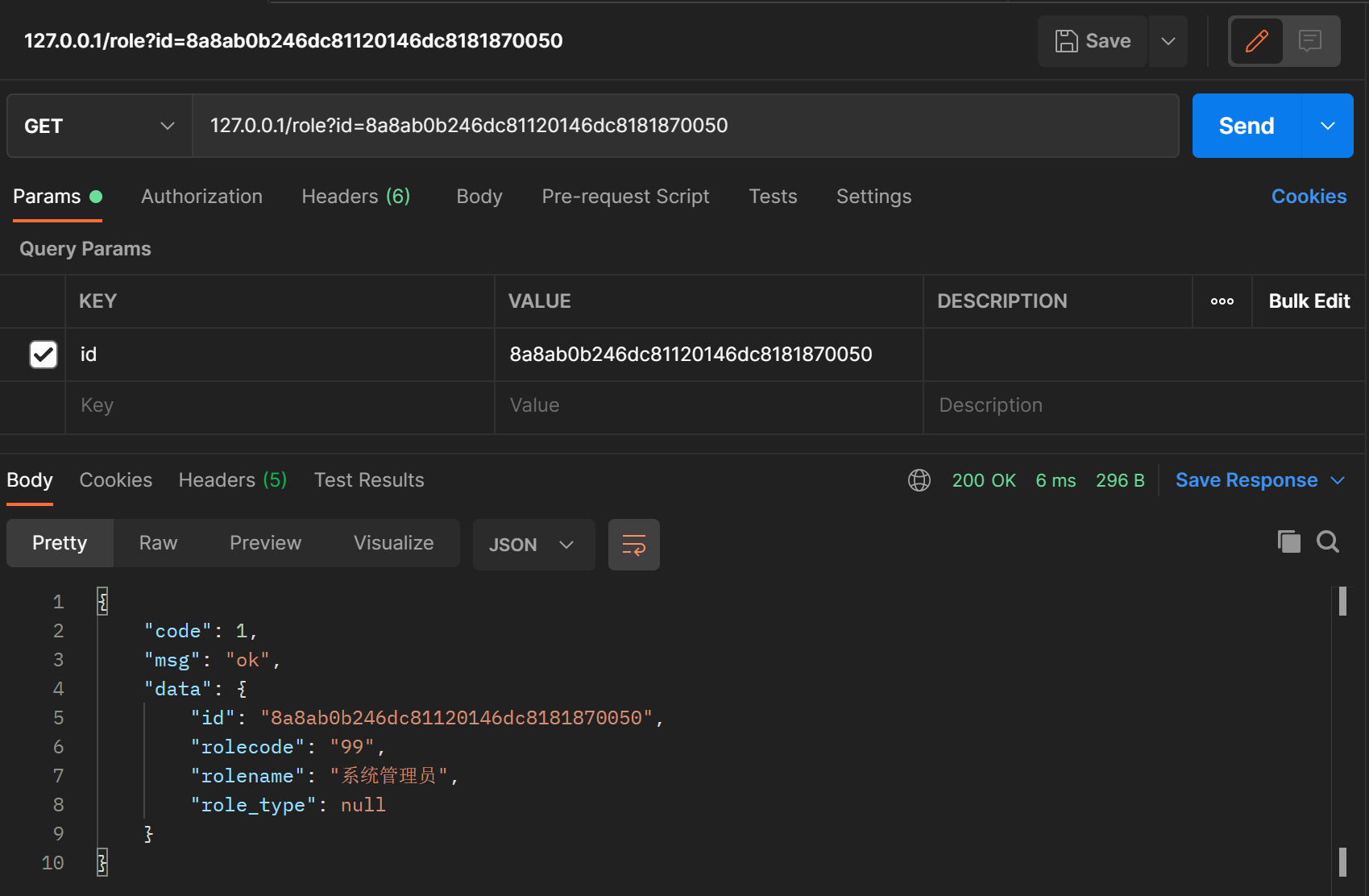Click Bulk Edit
1369x896 pixels.
pos(1309,301)
